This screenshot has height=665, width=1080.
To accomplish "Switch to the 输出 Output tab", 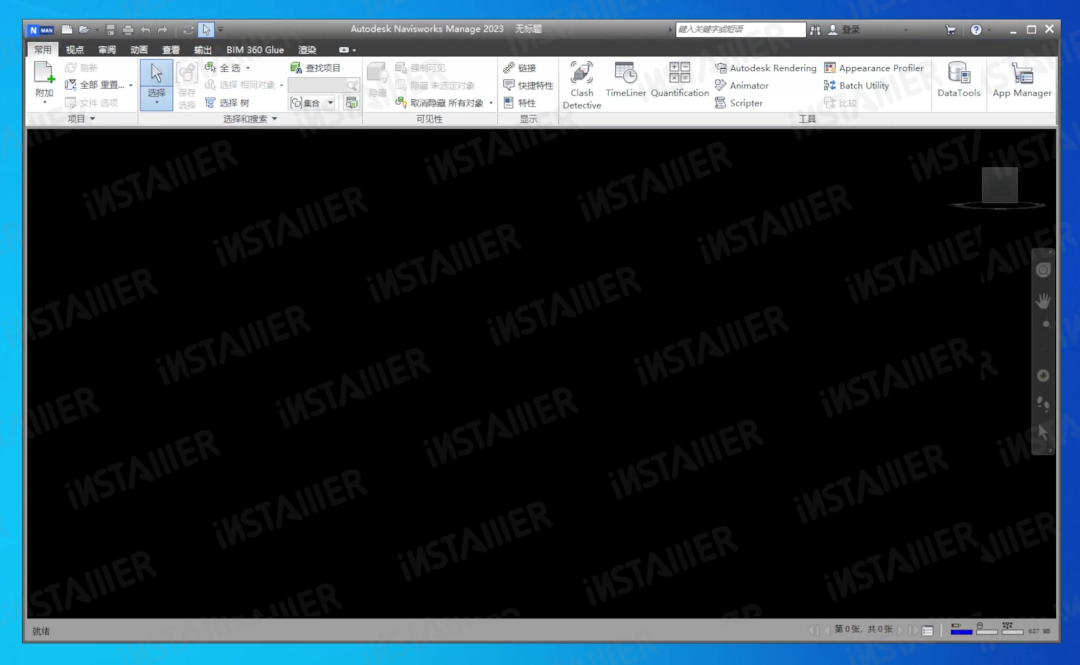I will pos(202,50).
